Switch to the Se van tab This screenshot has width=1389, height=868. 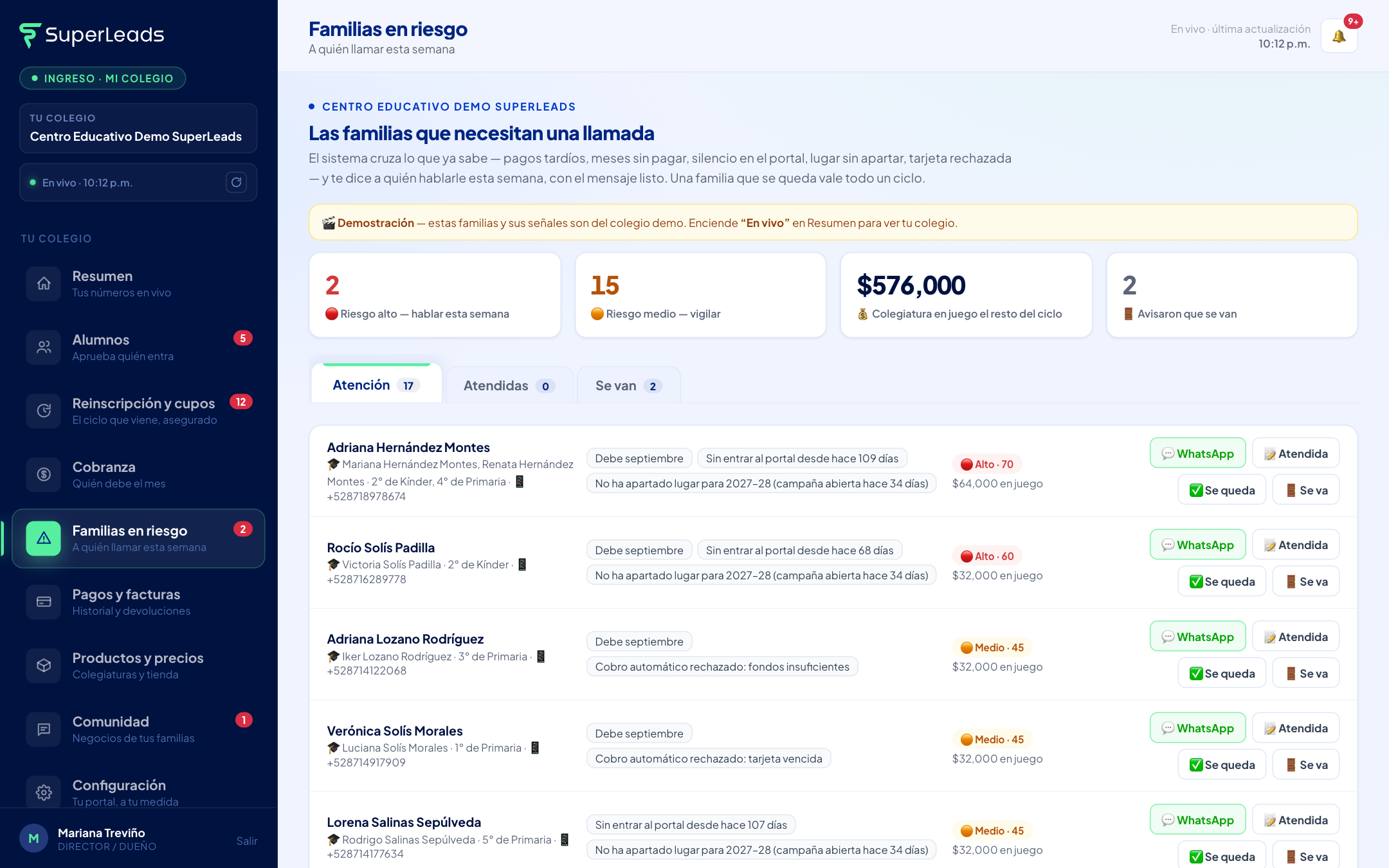pos(628,386)
